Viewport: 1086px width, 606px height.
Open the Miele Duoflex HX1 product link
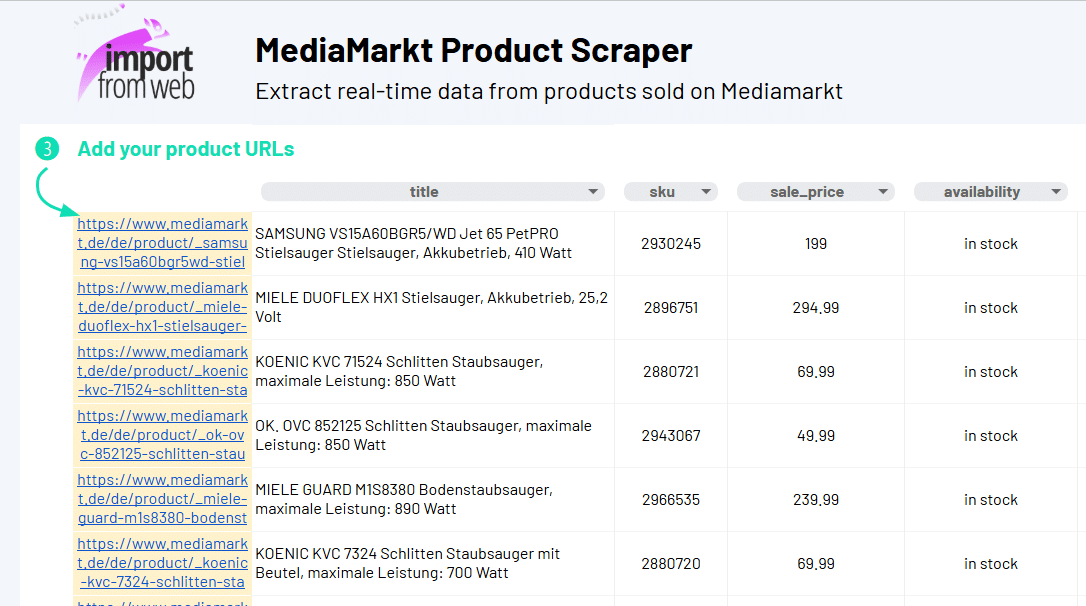162,308
